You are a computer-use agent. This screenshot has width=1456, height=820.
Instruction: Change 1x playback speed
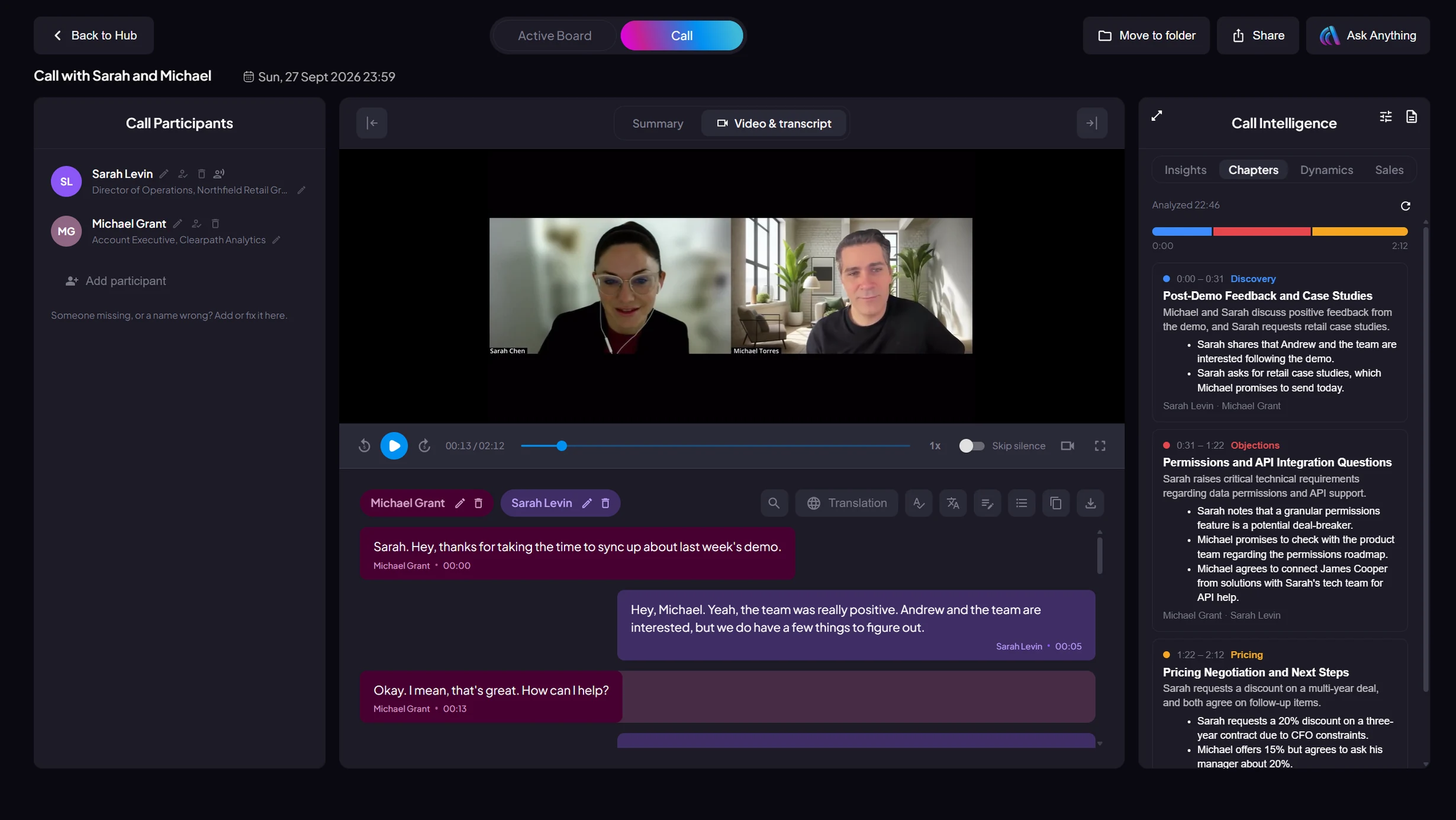coord(935,446)
